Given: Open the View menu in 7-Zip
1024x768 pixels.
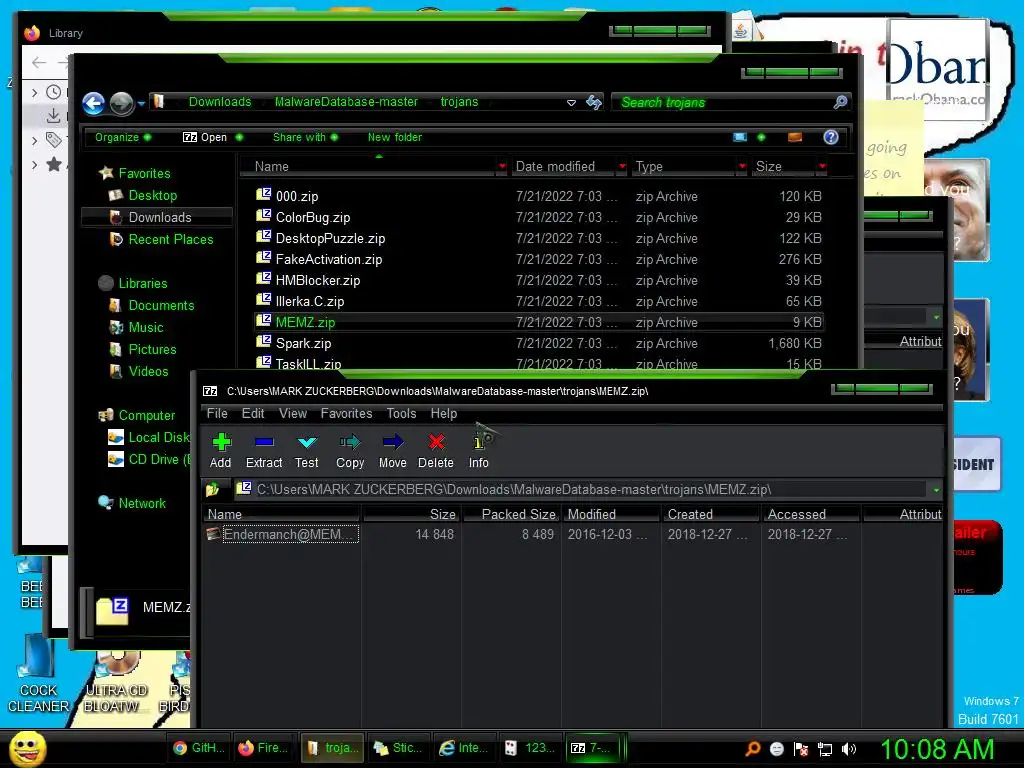Looking at the screenshot, I should pyautogui.click(x=293, y=413).
